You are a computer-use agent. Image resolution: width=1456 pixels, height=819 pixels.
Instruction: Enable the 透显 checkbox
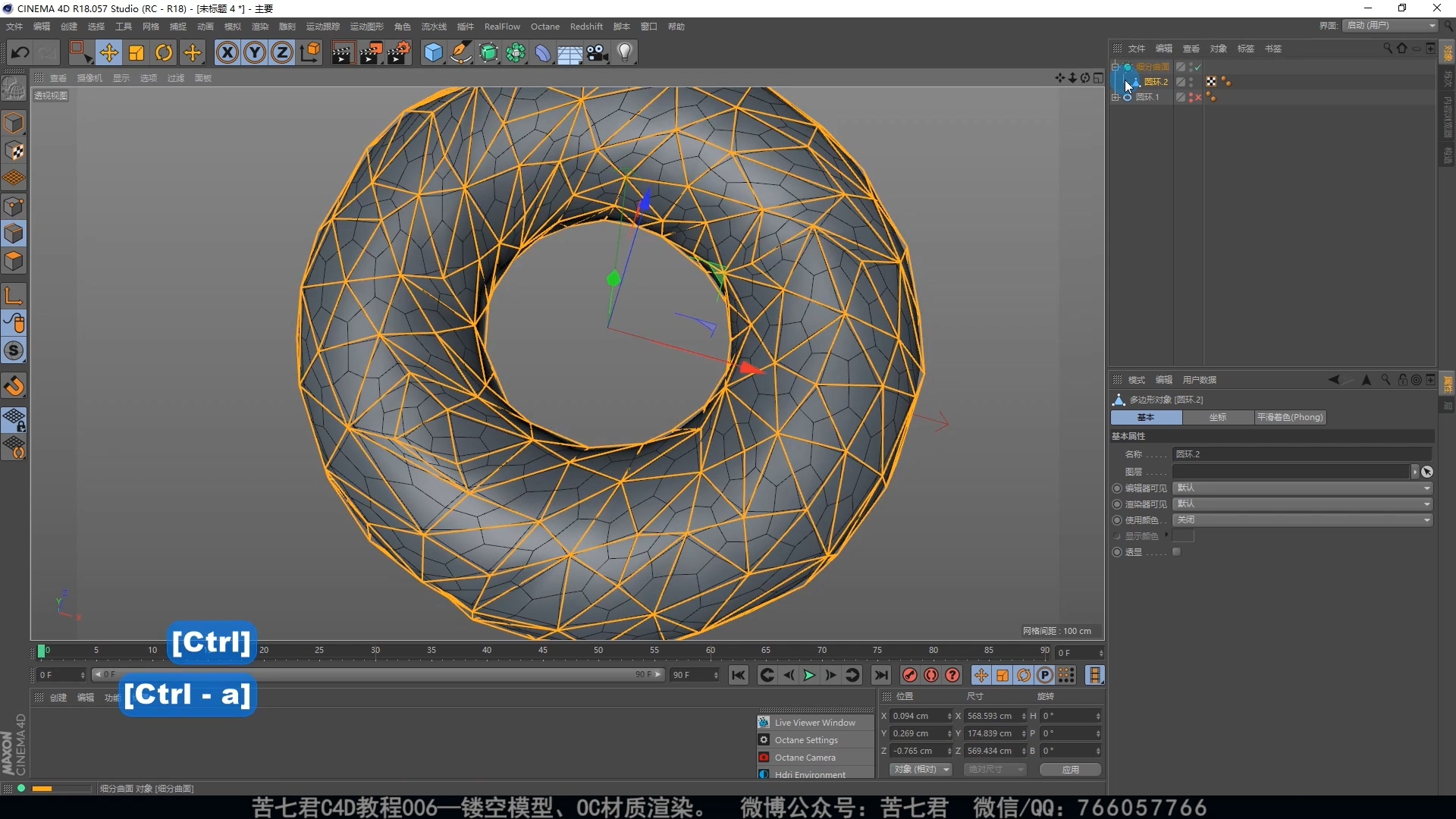click(1177, 552)
